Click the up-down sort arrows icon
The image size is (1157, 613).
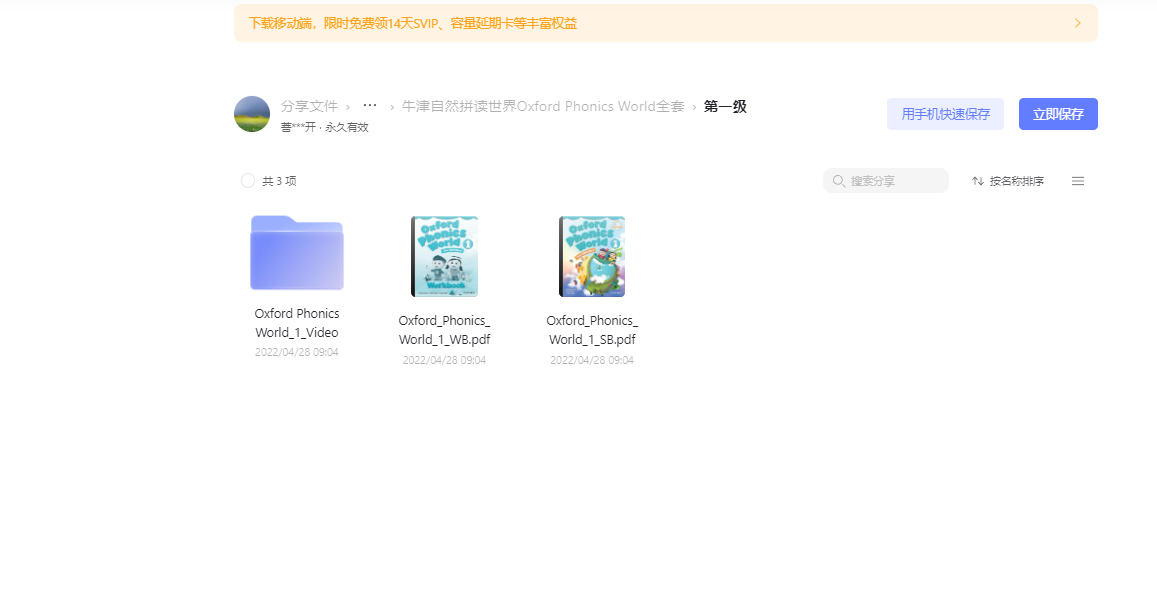click(977, 181)
